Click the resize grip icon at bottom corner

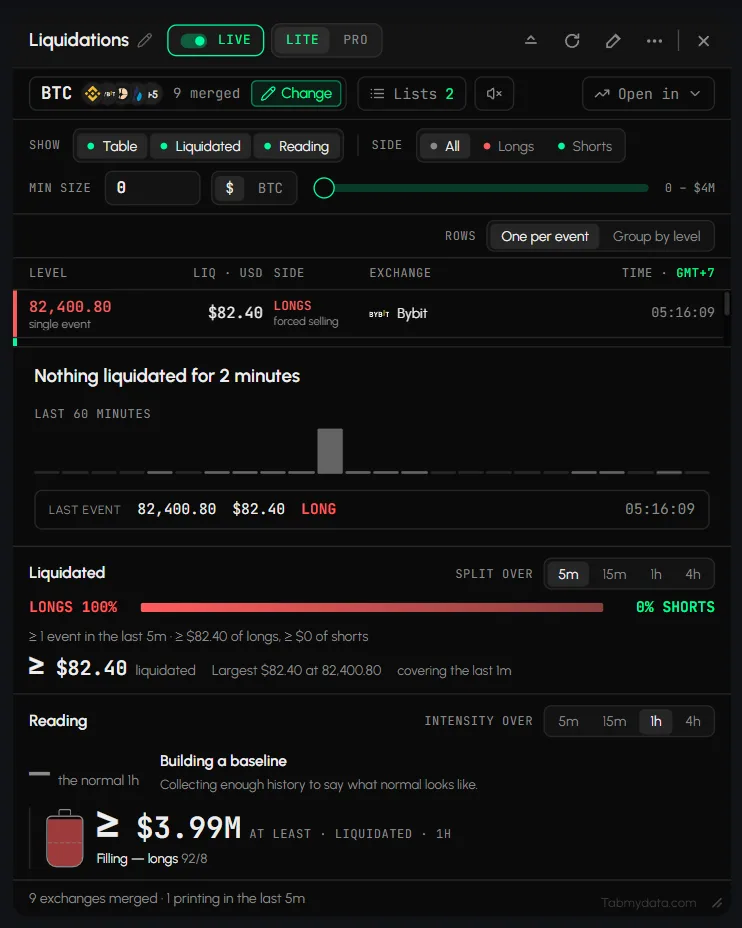point(717,903)
